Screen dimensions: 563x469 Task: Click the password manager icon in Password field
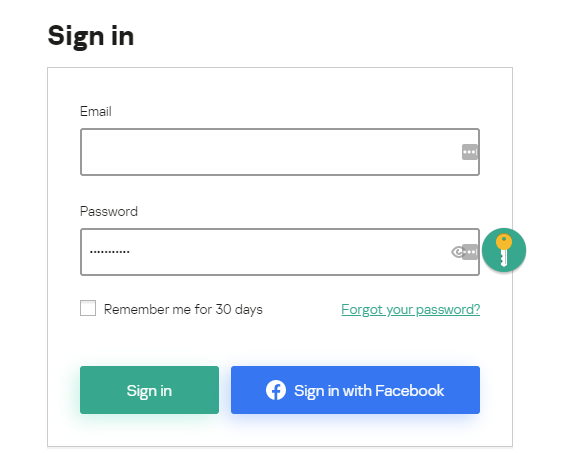(x=470, y=252)
